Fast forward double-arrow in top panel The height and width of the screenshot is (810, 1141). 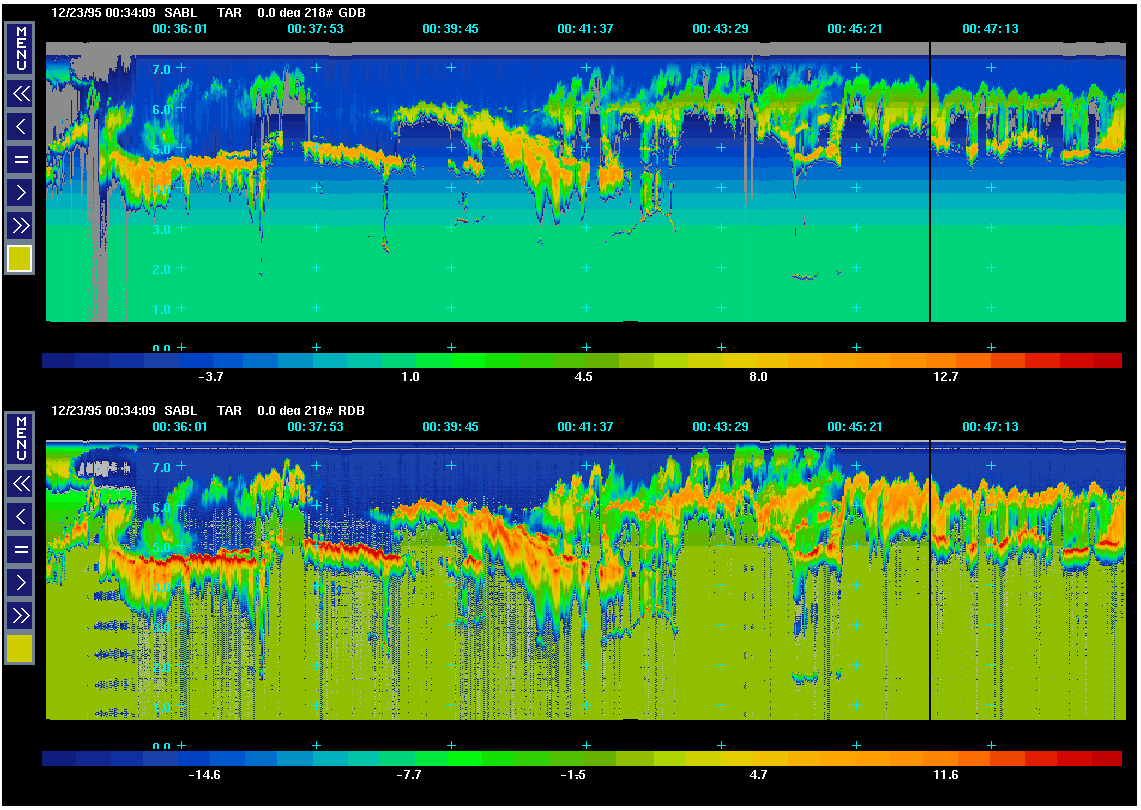pos(19,223)
